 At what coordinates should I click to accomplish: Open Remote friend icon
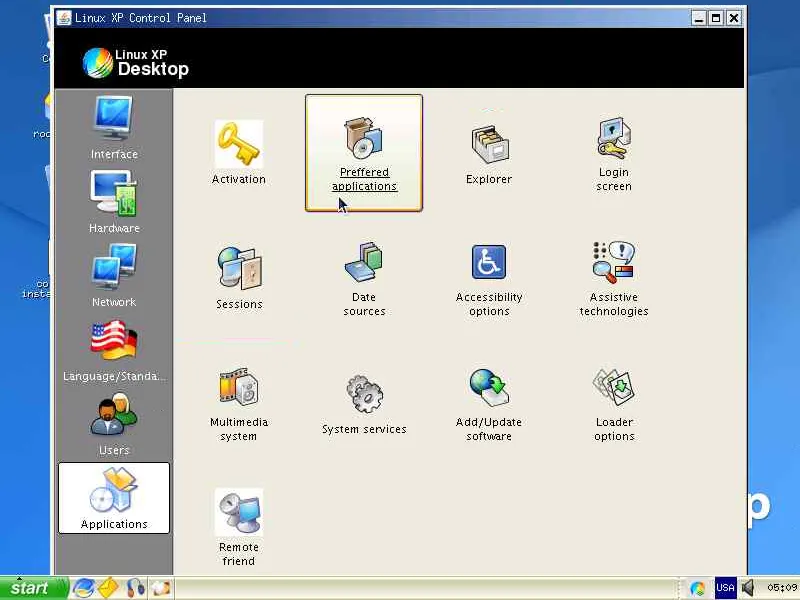239,528
